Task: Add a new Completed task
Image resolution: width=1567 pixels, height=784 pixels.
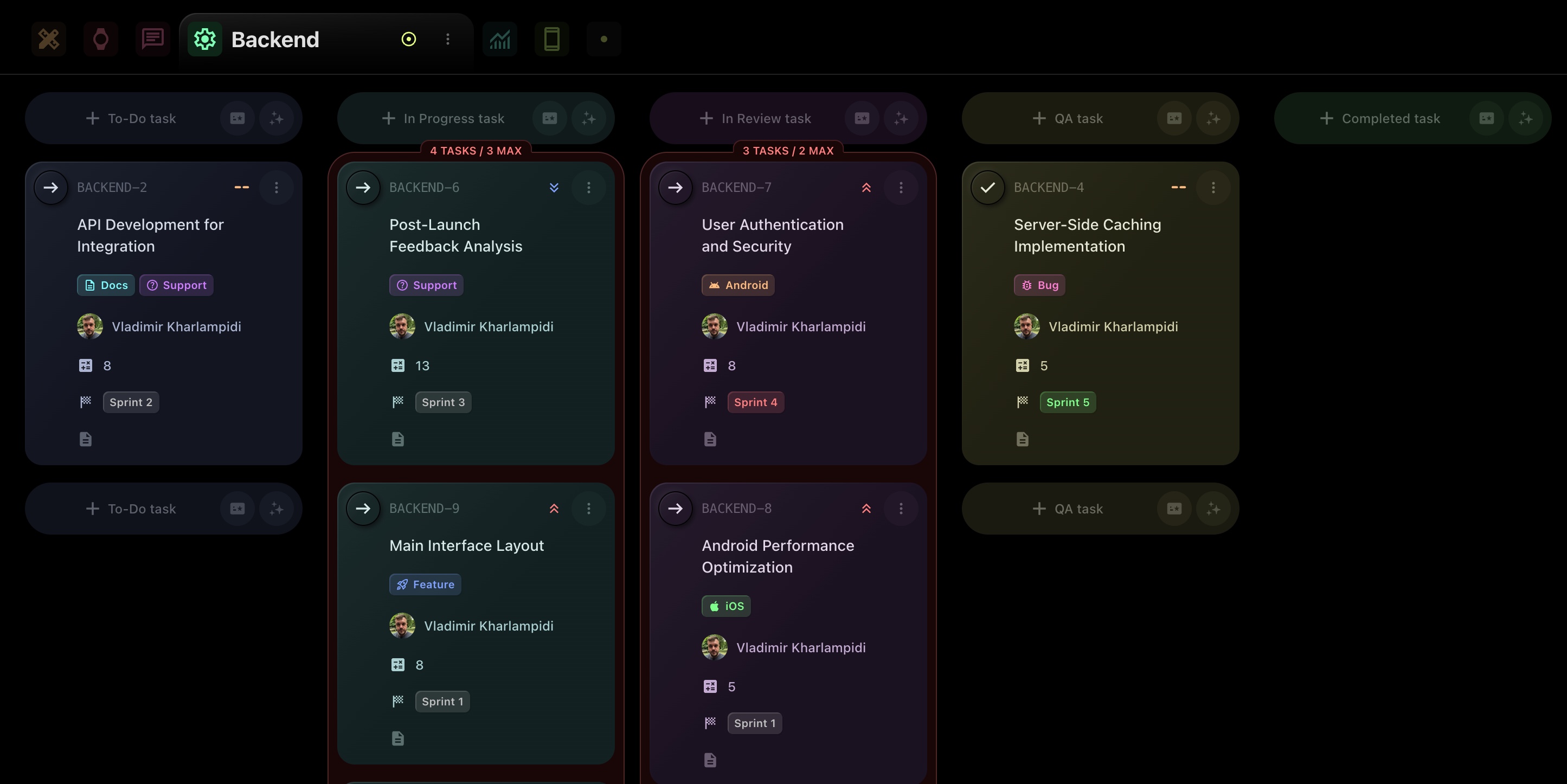Action: (x=1379, y=118)
